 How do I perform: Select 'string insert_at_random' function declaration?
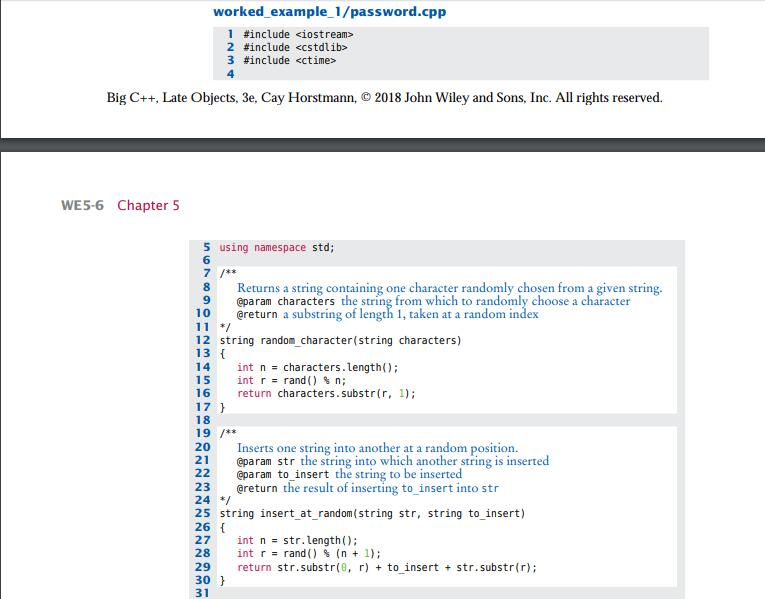coord(372,514)
